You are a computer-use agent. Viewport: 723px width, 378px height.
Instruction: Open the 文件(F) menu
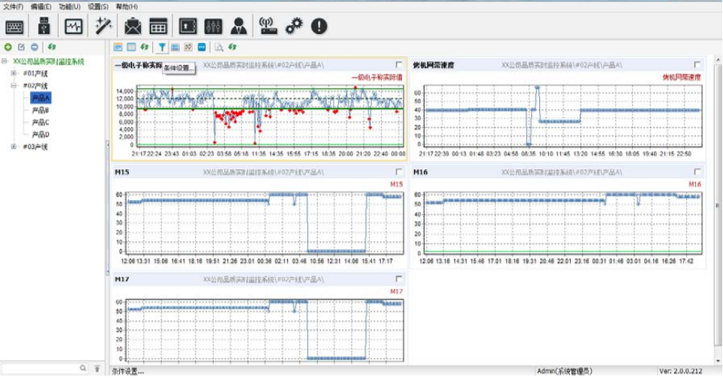pyautogui.click(x=13, y=6)
